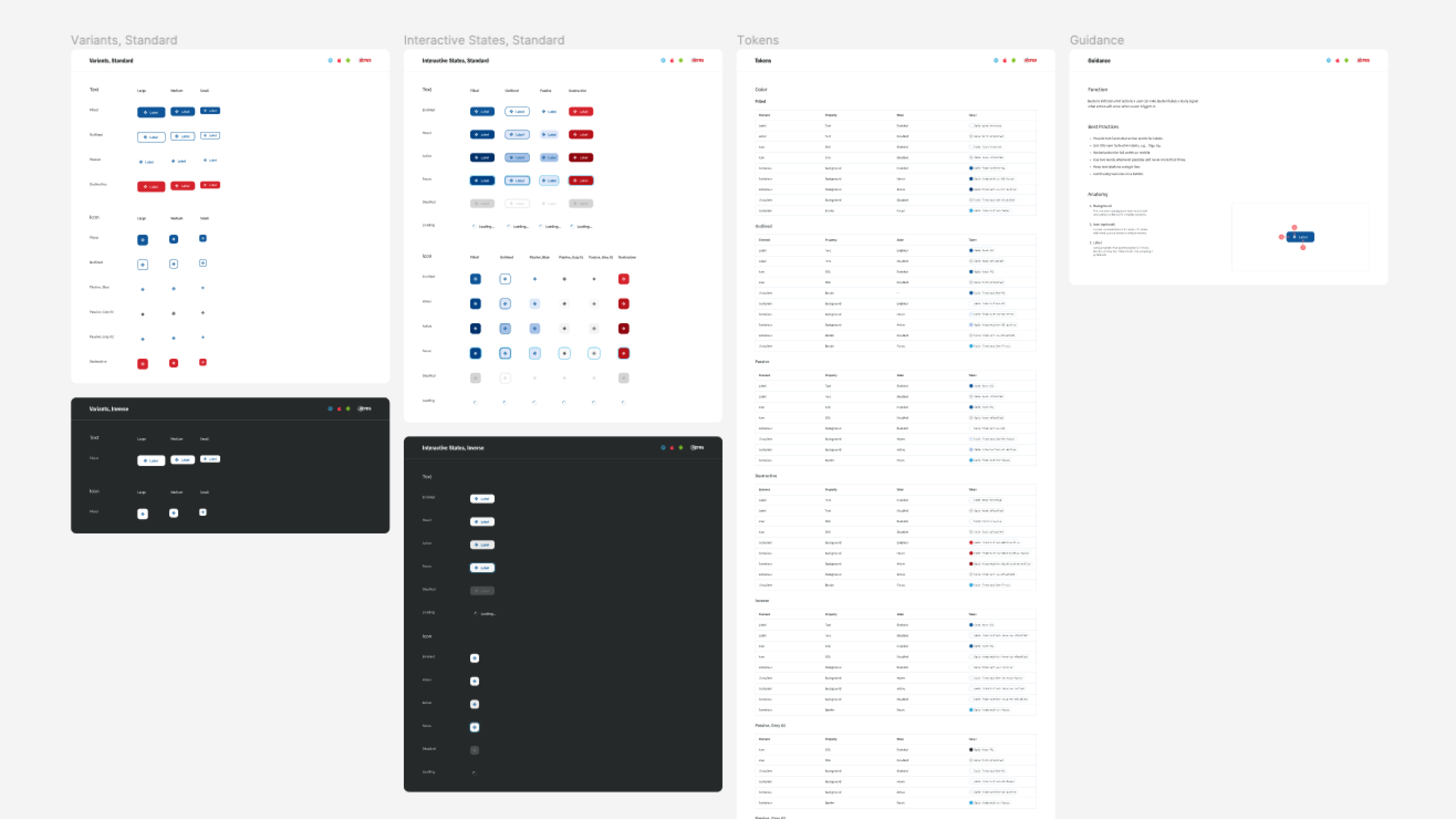Viewport: 1456px width, 819px height.
Task: Click blue Label button in Guidance anatomy diagram
Action: 1300,237
